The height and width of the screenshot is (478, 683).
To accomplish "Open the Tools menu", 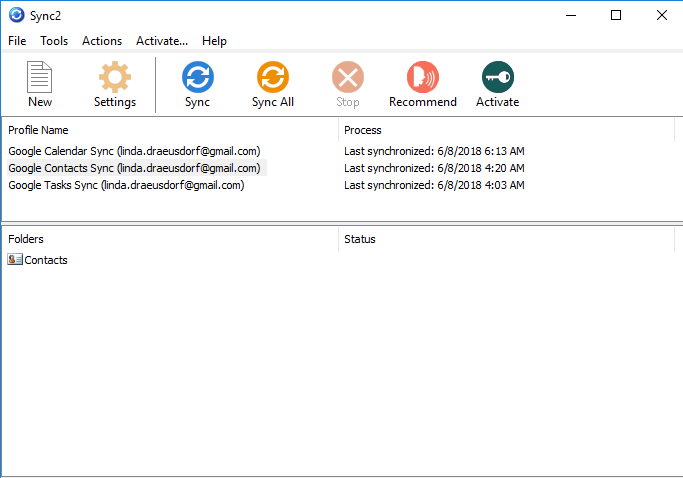I will pyautogui.click(x=54, y=41).
